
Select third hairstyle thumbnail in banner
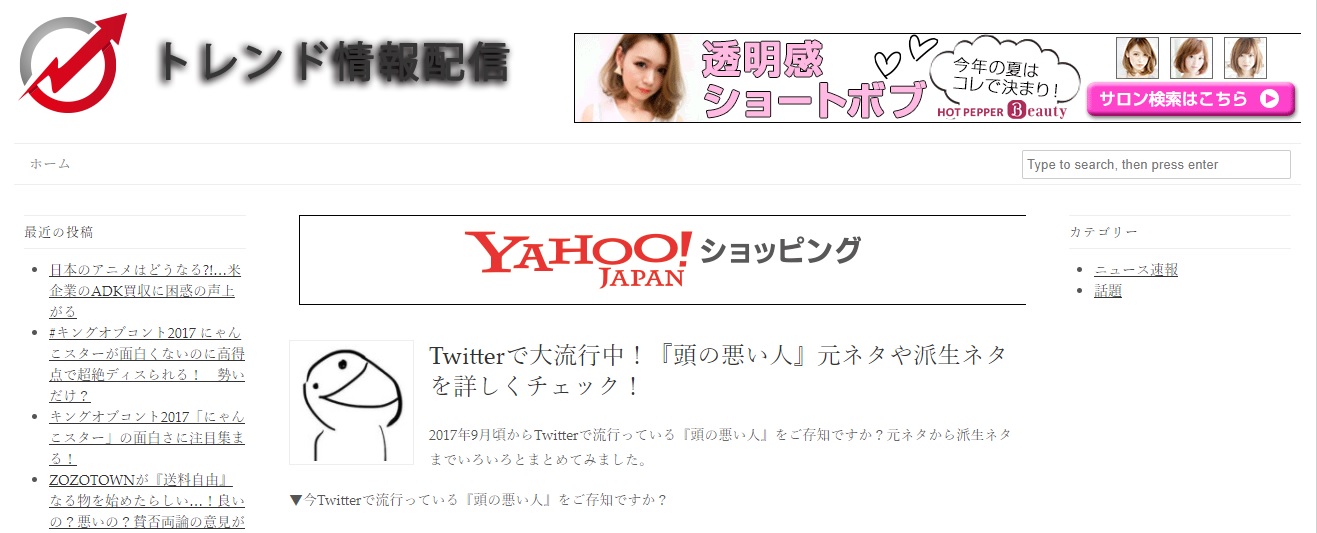point(1245,58)
